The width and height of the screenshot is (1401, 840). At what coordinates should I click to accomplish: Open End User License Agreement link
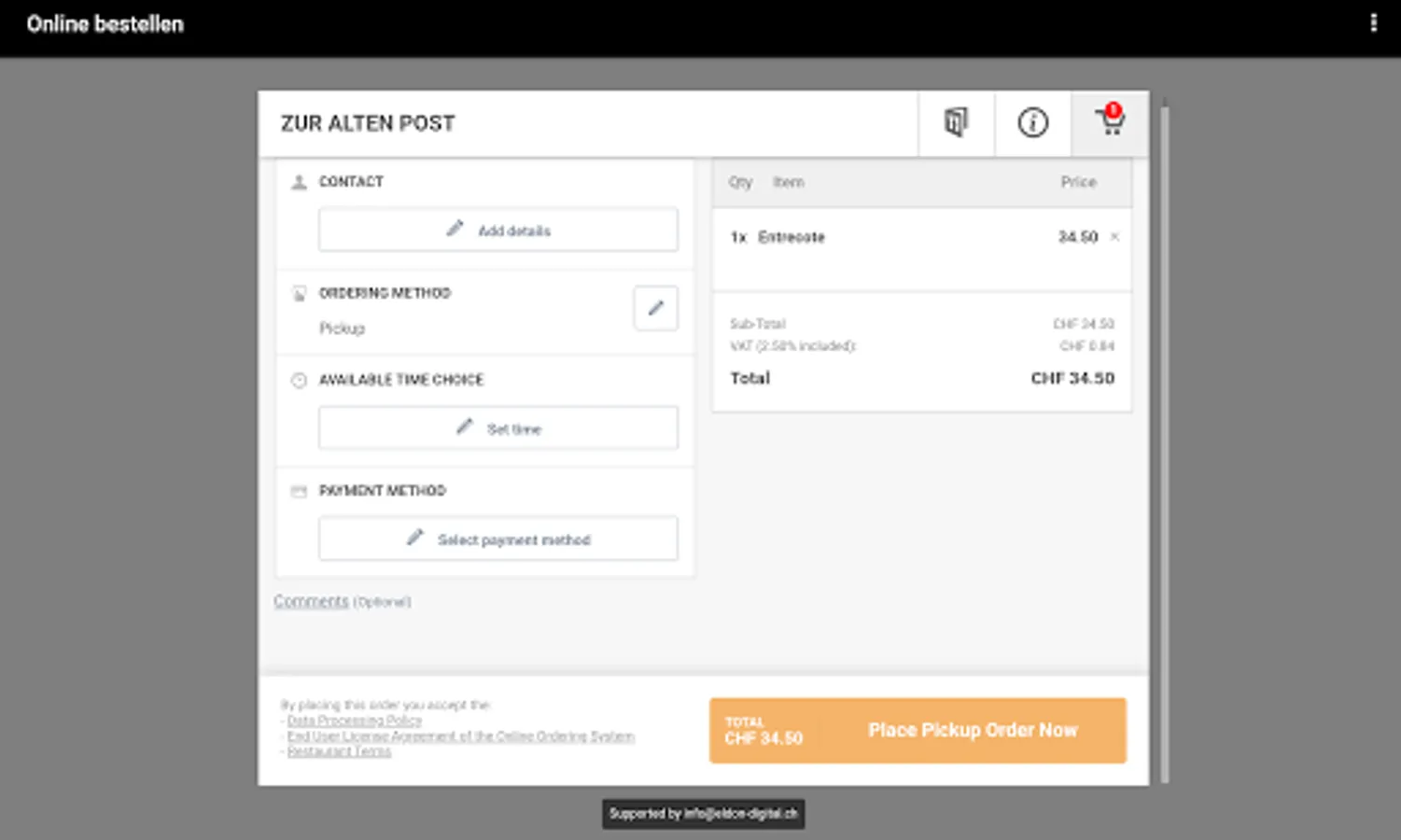coord(460,736)
